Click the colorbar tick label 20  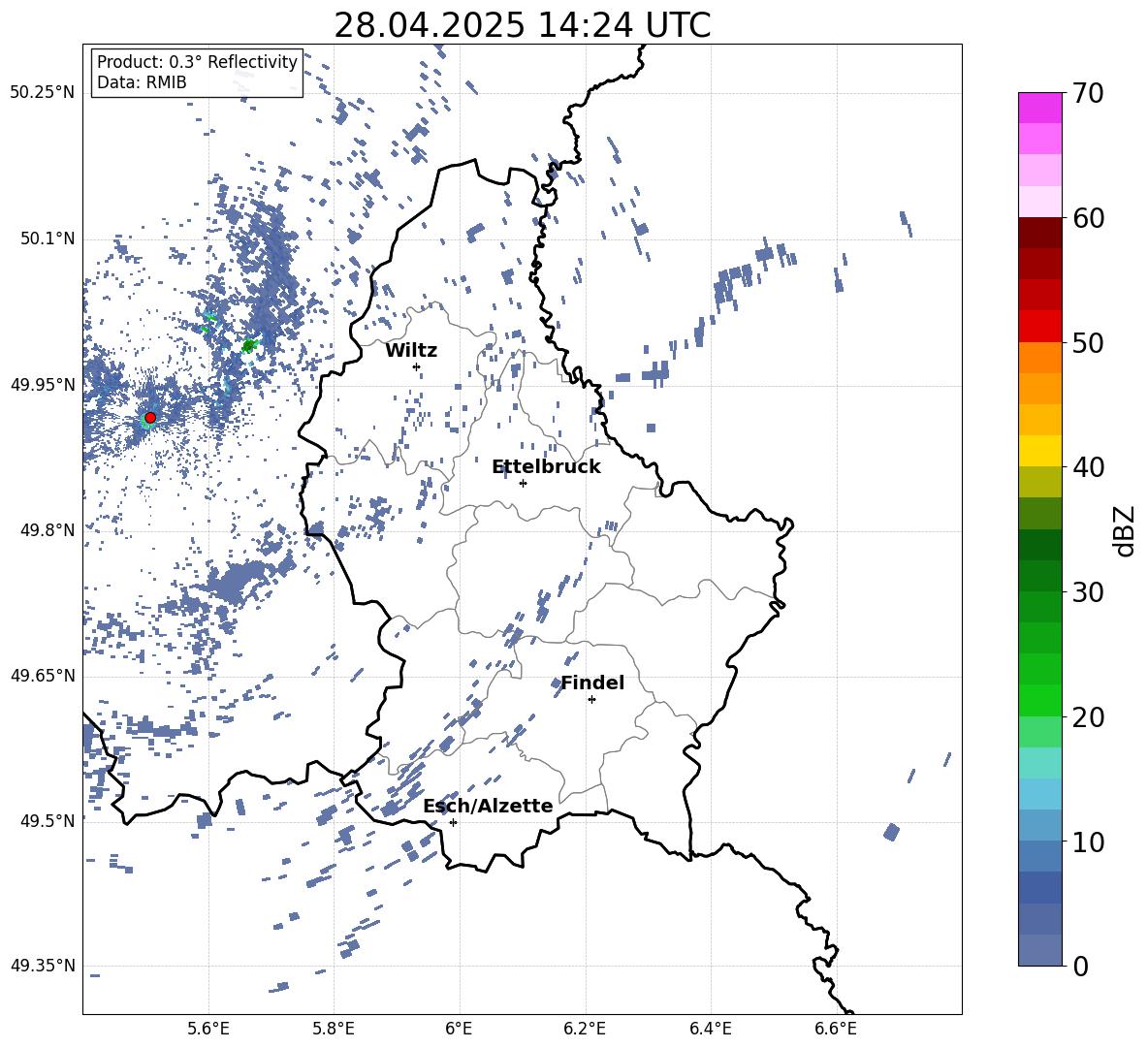pyautogui.click(x=1088, y=716)
